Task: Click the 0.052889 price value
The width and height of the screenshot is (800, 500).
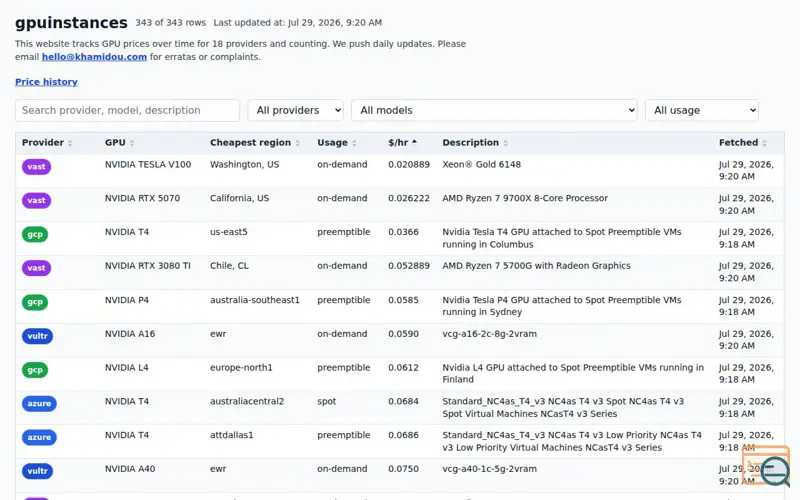Action: tap(409, 265)
